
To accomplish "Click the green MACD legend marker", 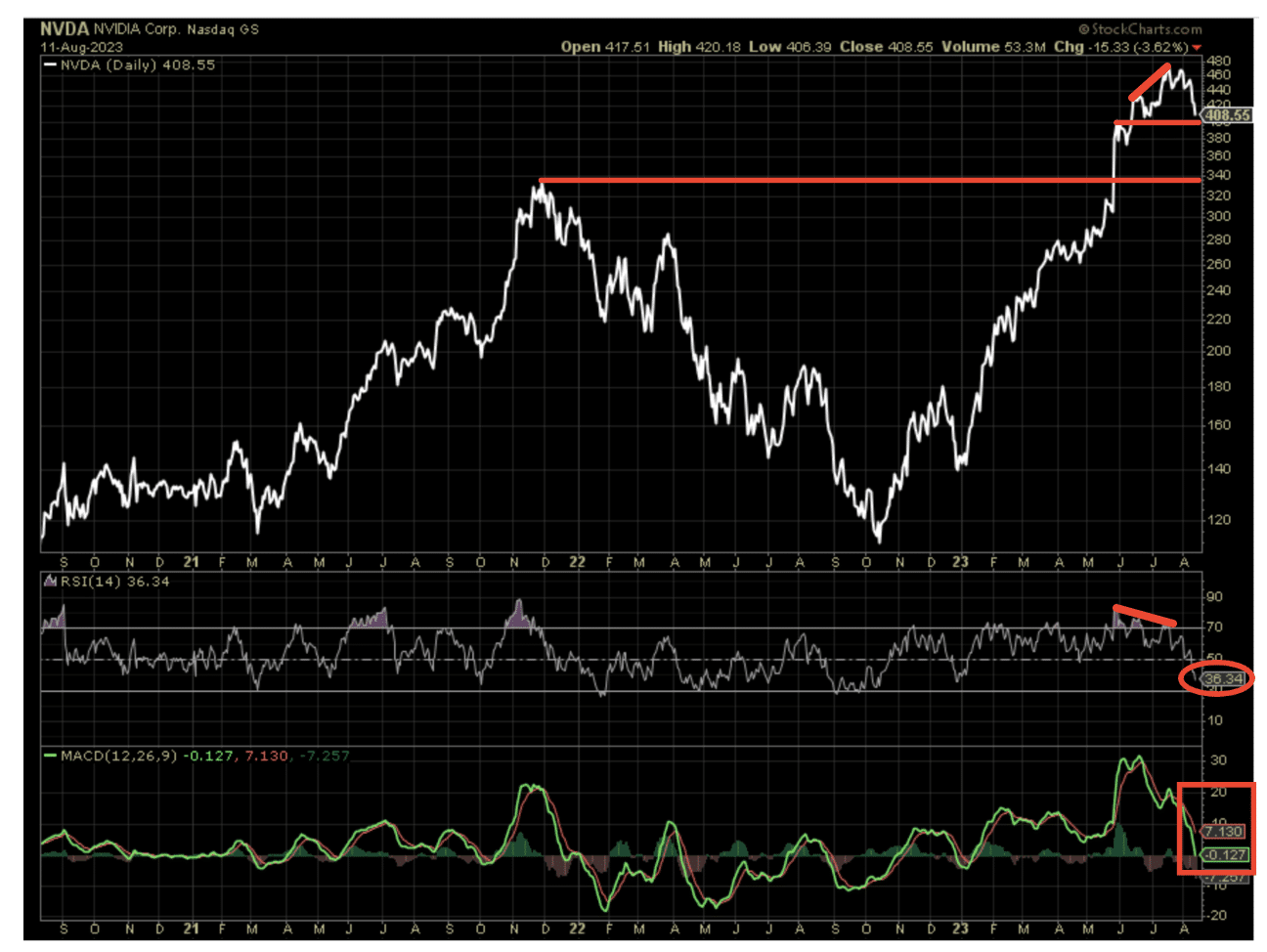I will pos(50,756).
